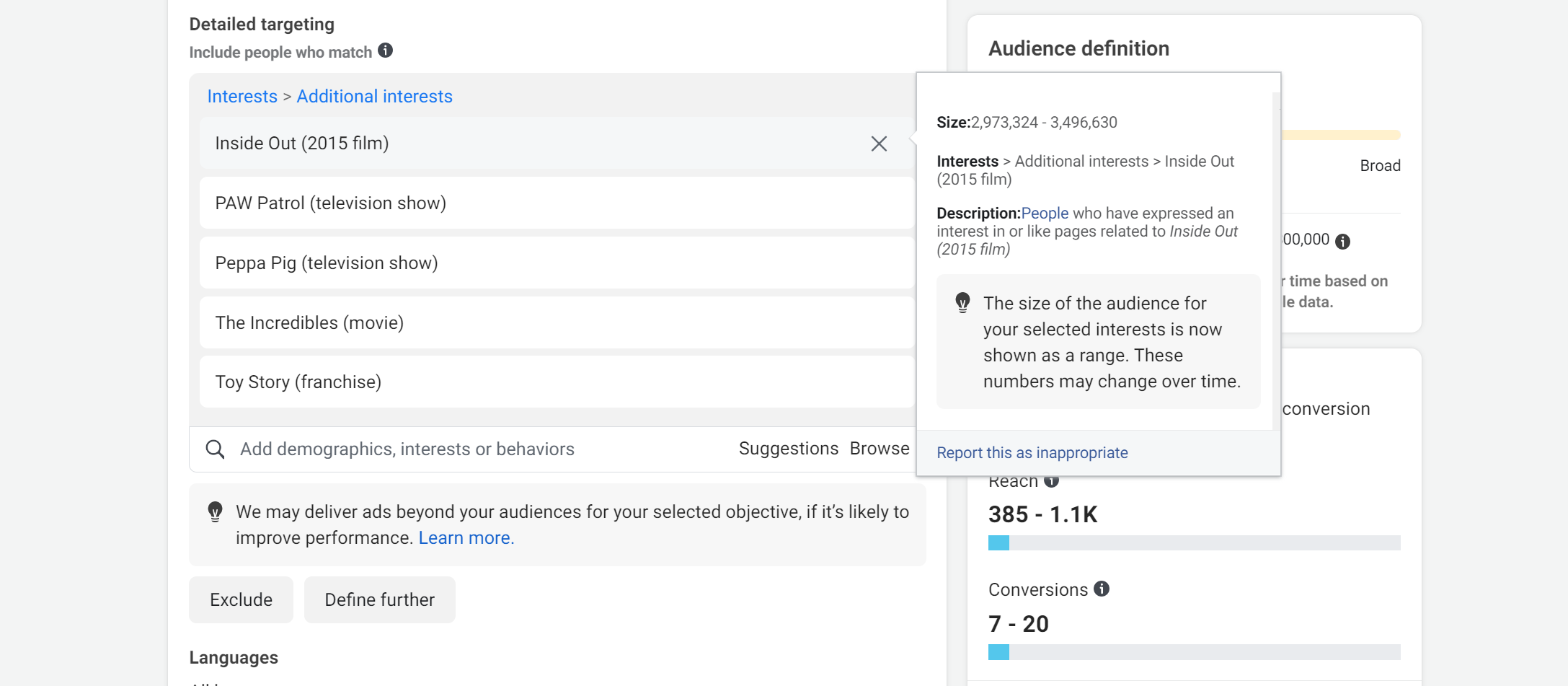1568x686 pixels.
Task: Click the audience breadth meter bar
Action: pos(1341,135)
